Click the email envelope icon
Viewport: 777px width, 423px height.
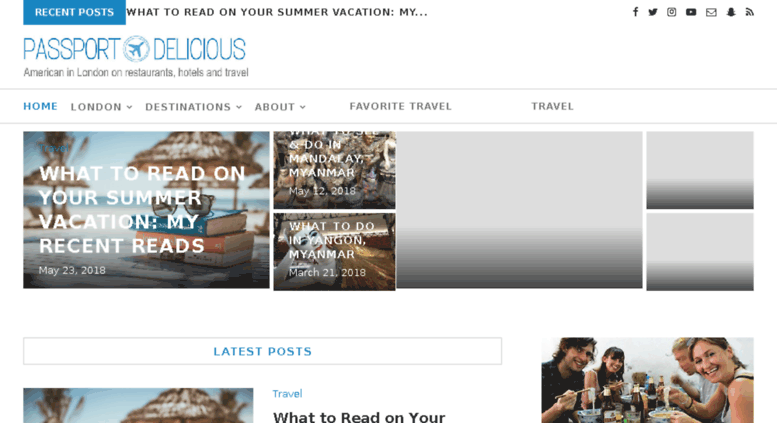(x=711, y=12)
